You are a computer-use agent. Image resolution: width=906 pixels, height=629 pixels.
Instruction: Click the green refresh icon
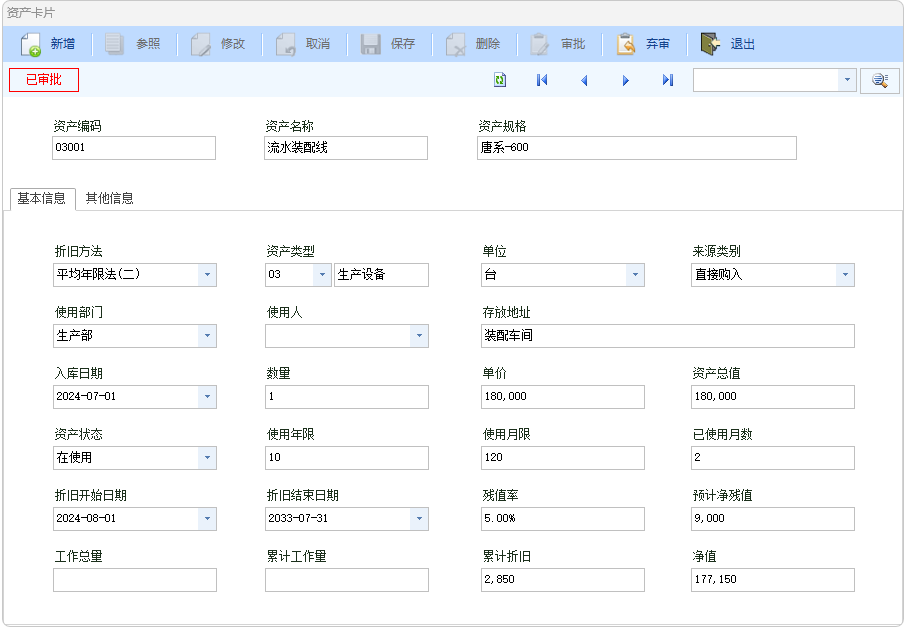(x=500, y=80)
